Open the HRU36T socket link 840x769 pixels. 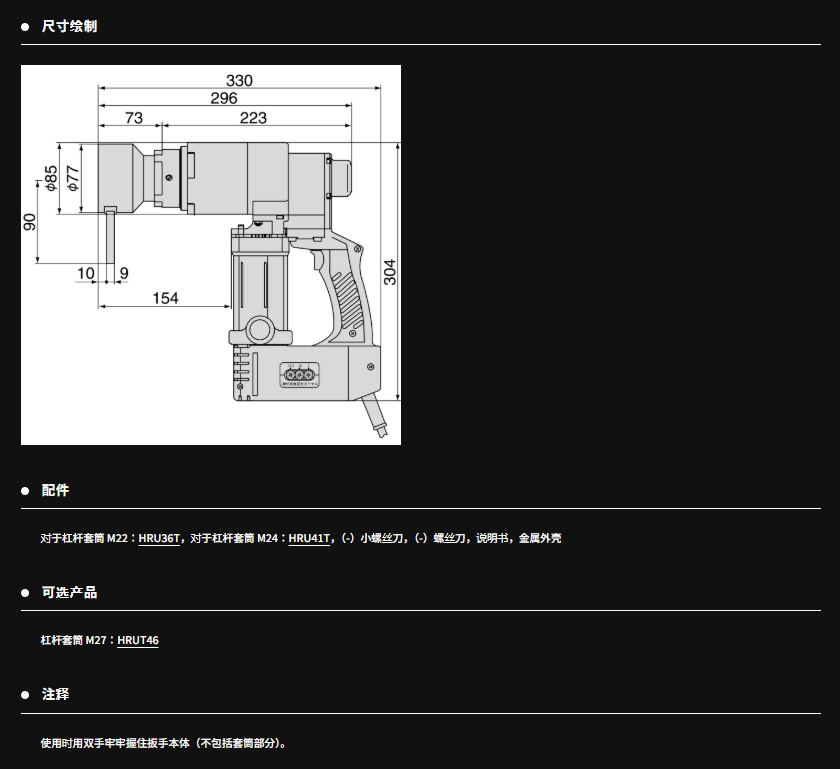click(159, 538)
